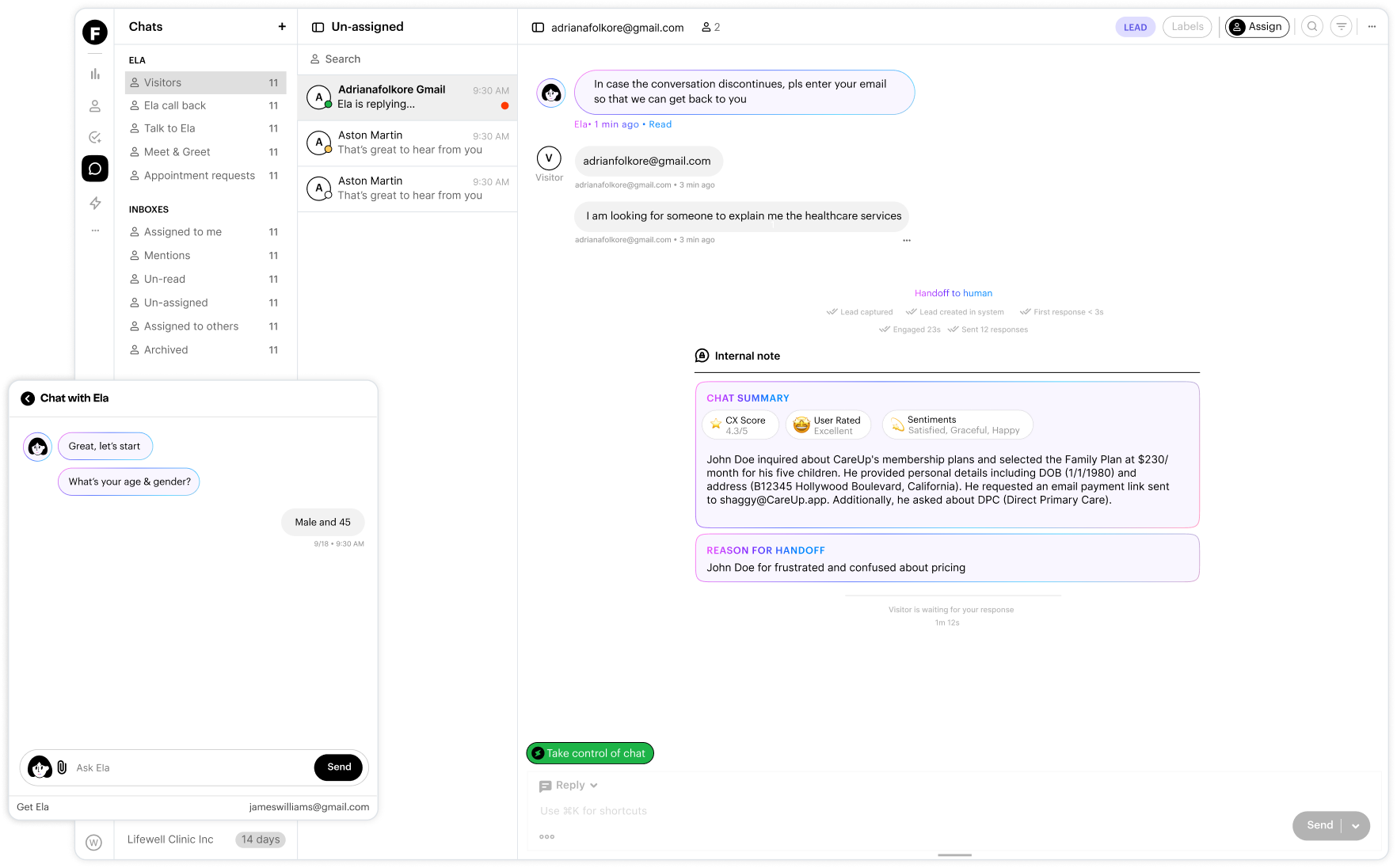Open the lightning bolt automation icon
The image size is (1397, 868).
[x=95, y=203]
